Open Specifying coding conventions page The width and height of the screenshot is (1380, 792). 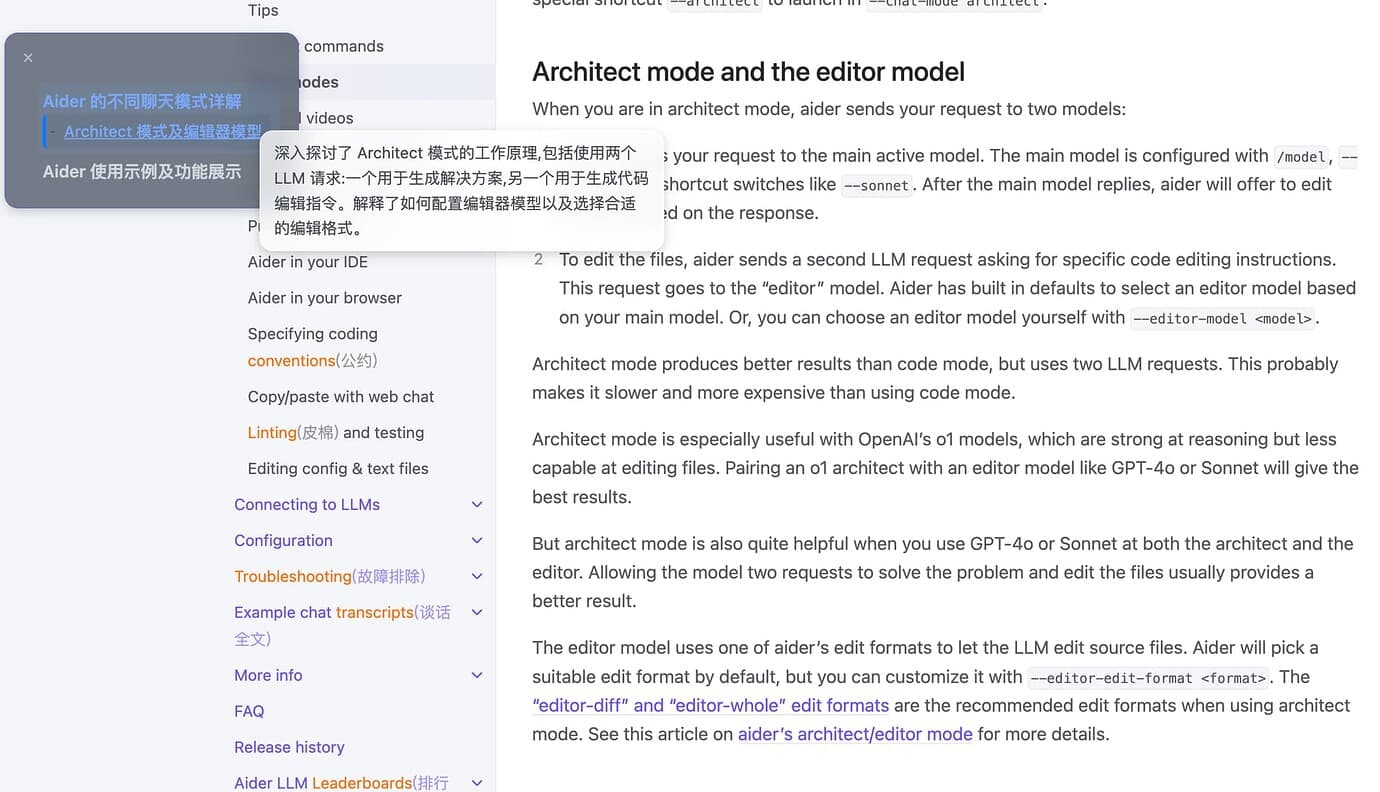[313, 347]
